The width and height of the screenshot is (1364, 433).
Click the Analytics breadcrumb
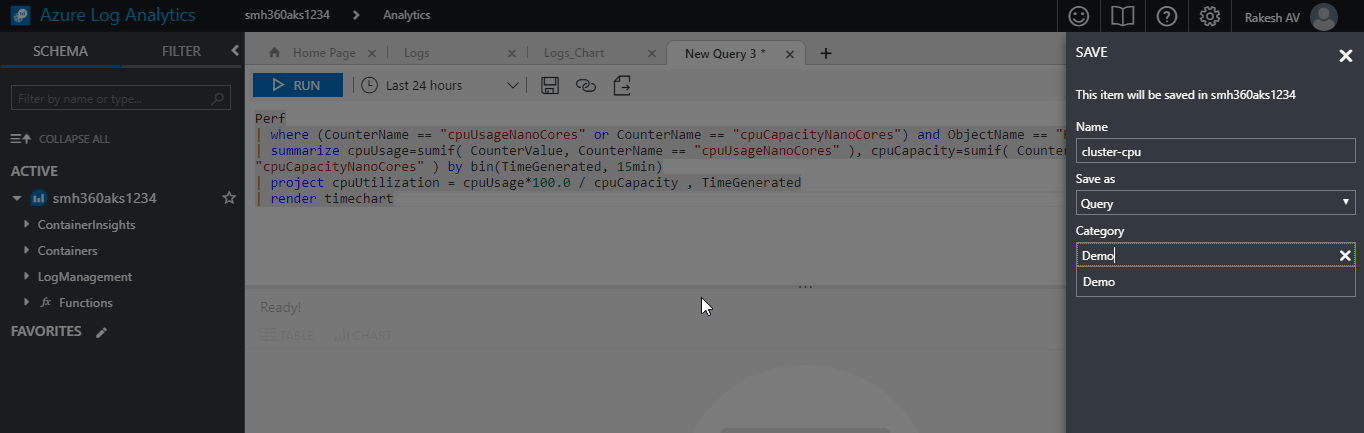pyautogui.click(x=407, y=16)
